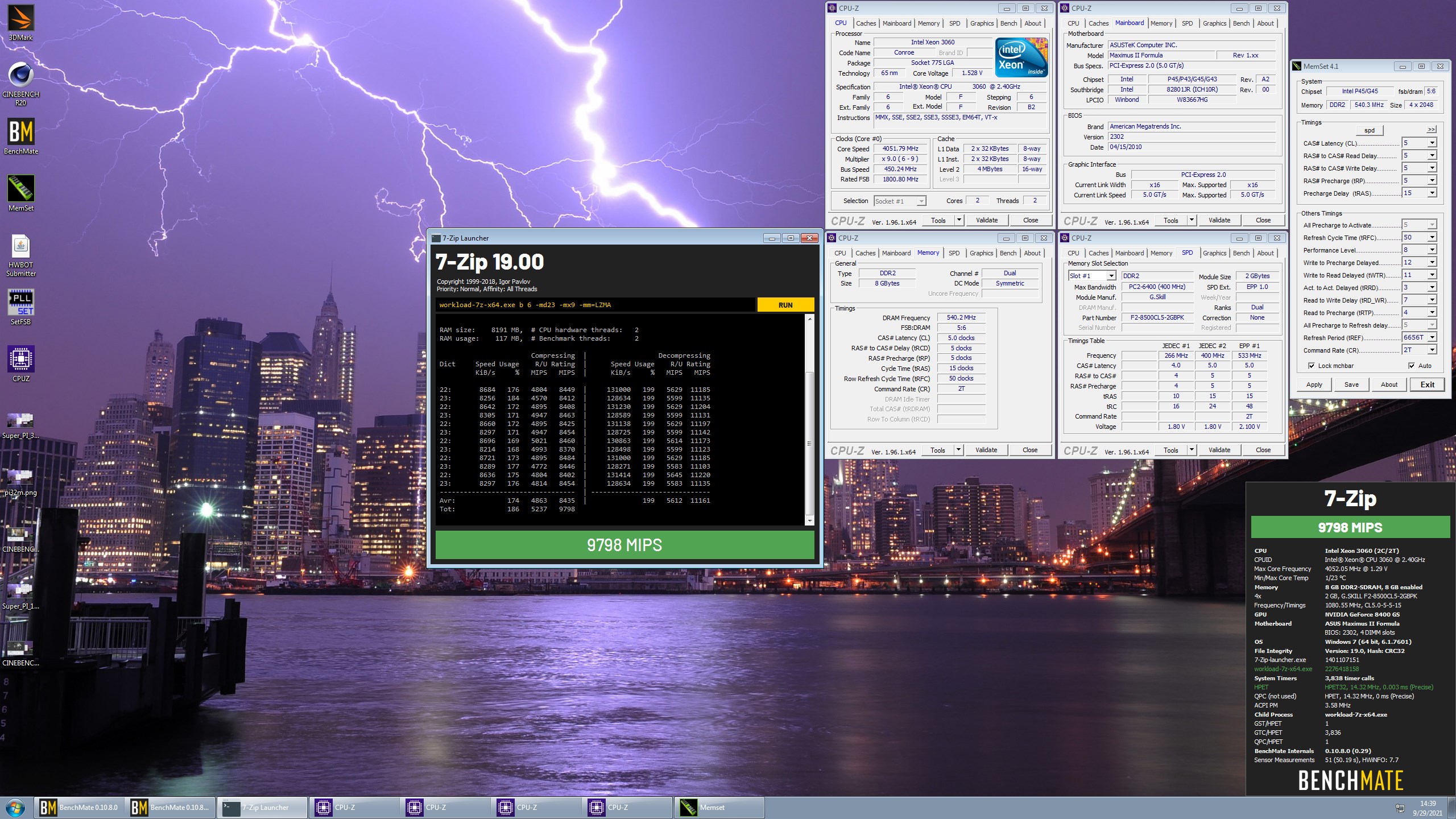This screenshot has height=819, width=1456.
Task: Open the 3DMark desktop icon
Action: [x=21, y=23]
